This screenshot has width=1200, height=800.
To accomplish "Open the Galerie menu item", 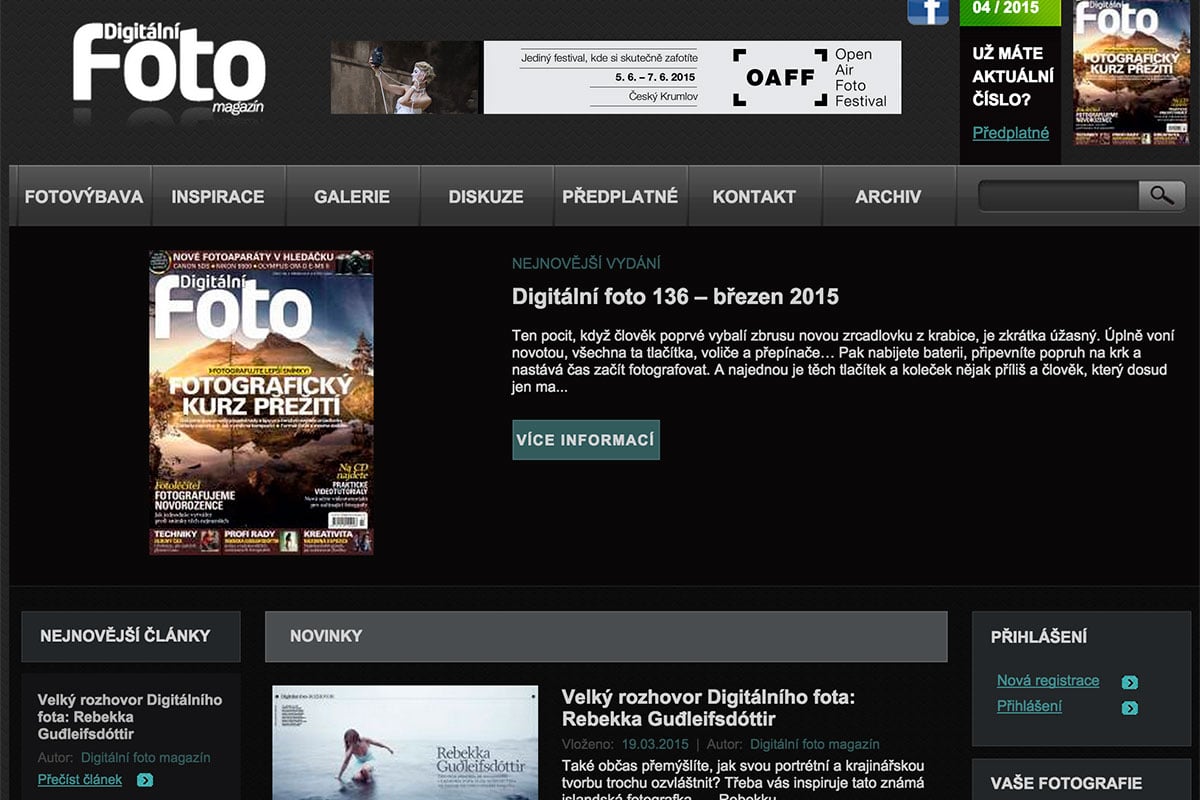I will [x=352, y=197].
